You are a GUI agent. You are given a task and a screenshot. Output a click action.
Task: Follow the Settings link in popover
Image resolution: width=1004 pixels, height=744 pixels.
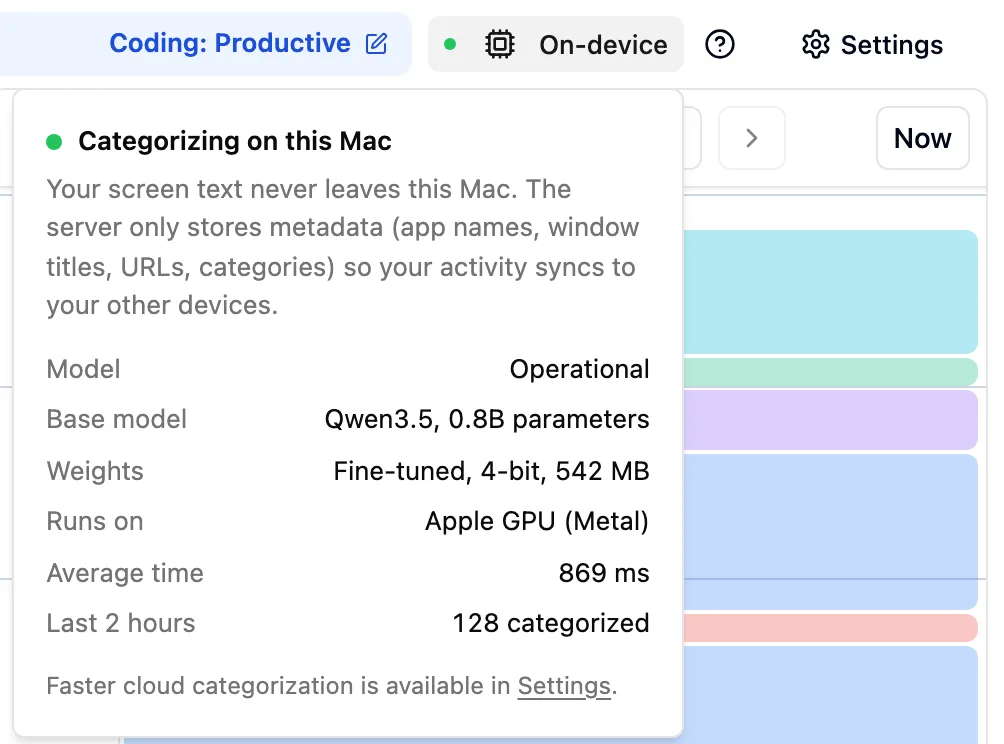coord(564,686)
